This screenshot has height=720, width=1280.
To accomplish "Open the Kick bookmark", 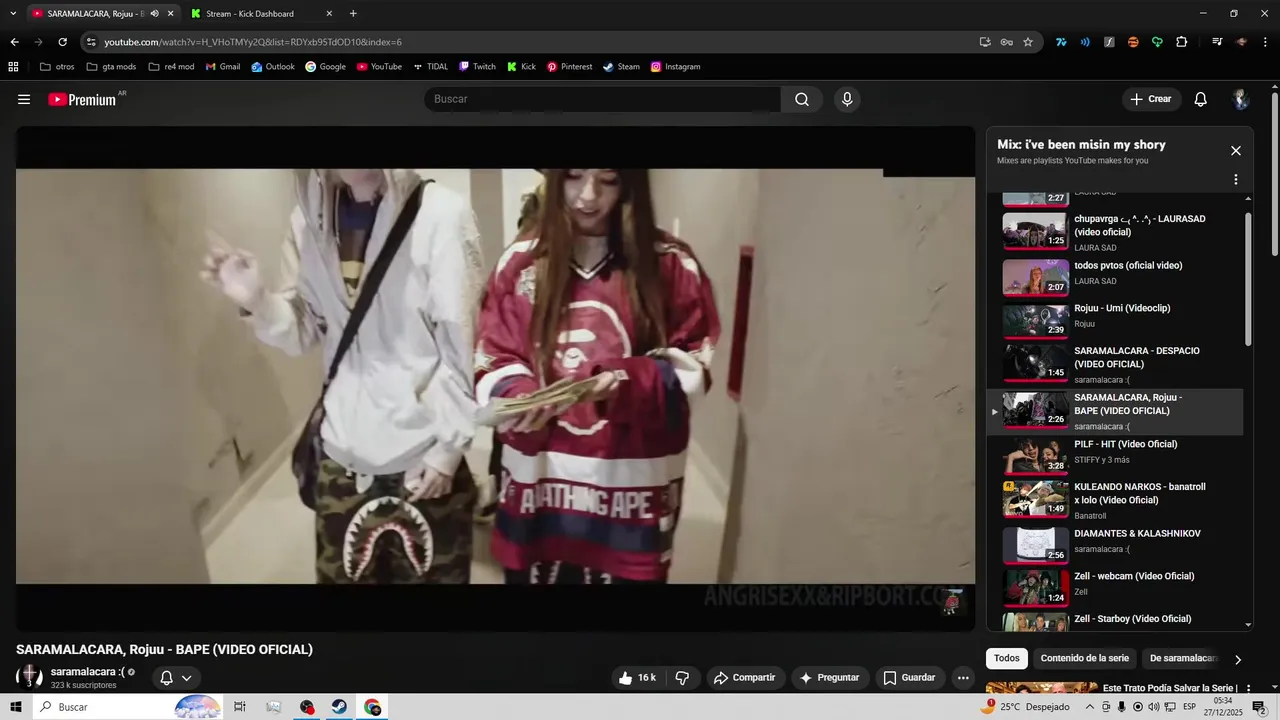I will (521, 67).
